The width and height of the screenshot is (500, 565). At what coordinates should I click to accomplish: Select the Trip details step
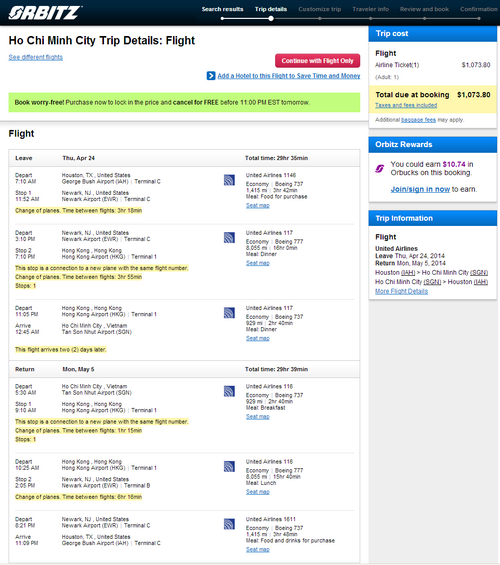point(271,9)
